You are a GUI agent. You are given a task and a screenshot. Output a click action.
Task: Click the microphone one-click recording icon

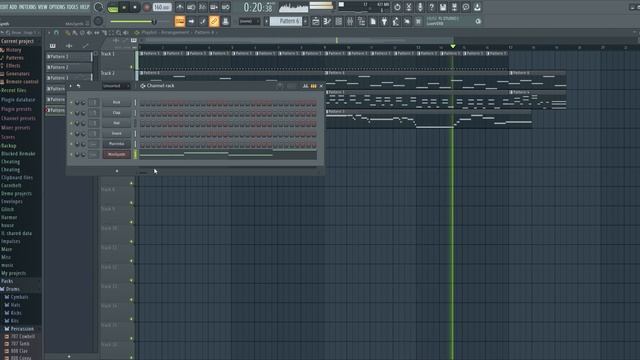click(420, 7)
